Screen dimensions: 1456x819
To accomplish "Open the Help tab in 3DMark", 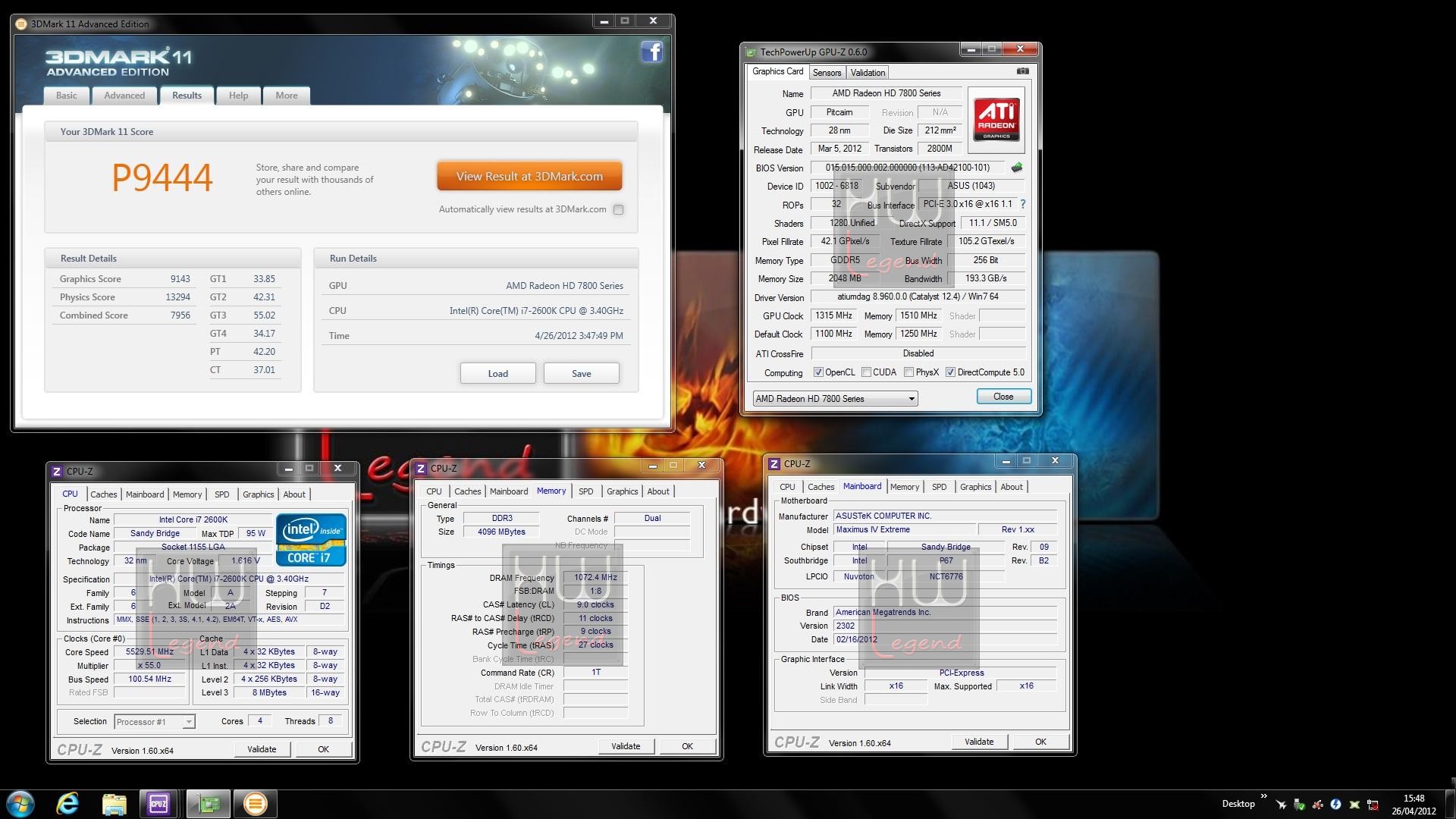I will [238, 96].
